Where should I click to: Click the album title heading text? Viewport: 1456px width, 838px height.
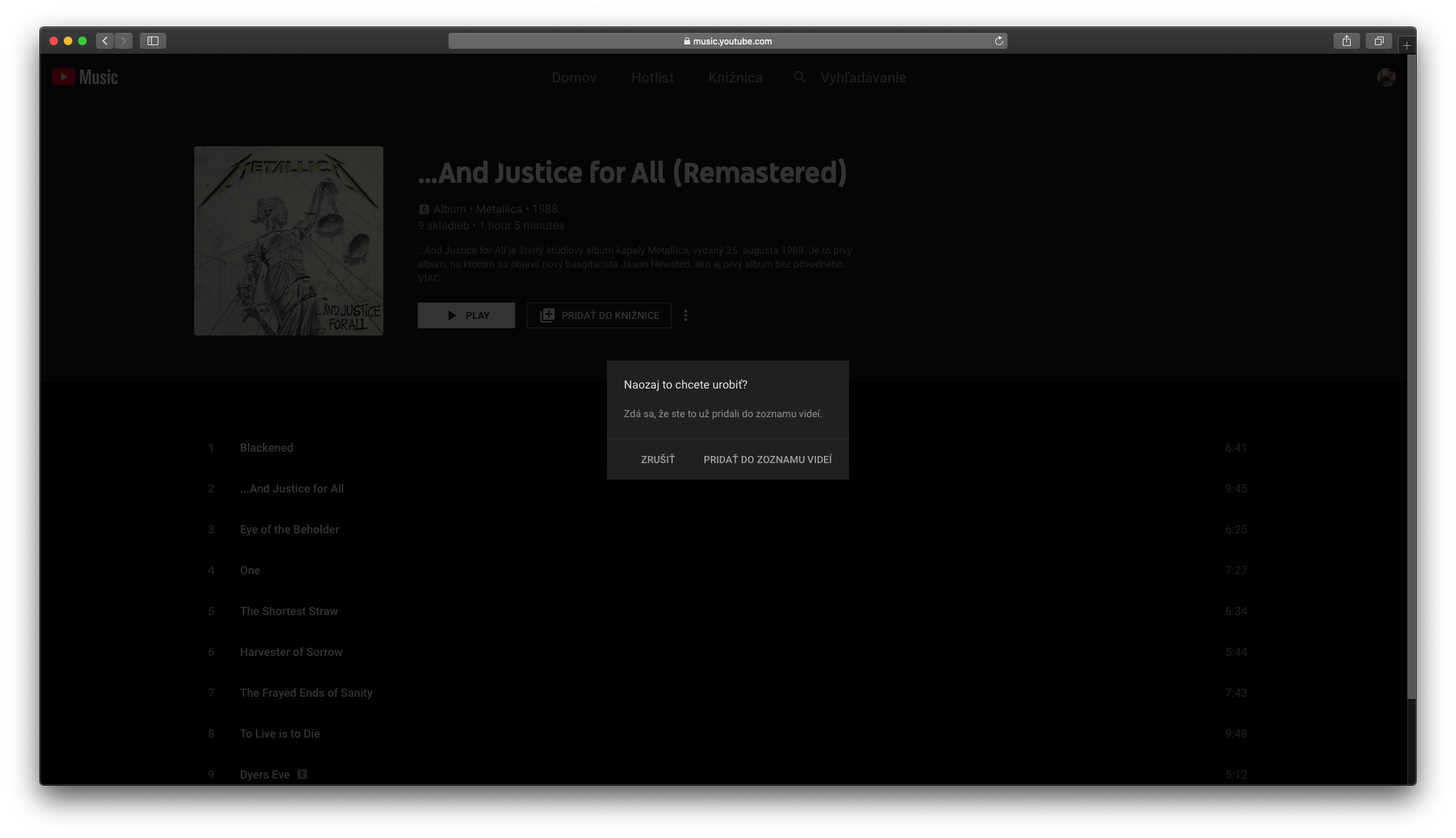click(x=632, y=173)
